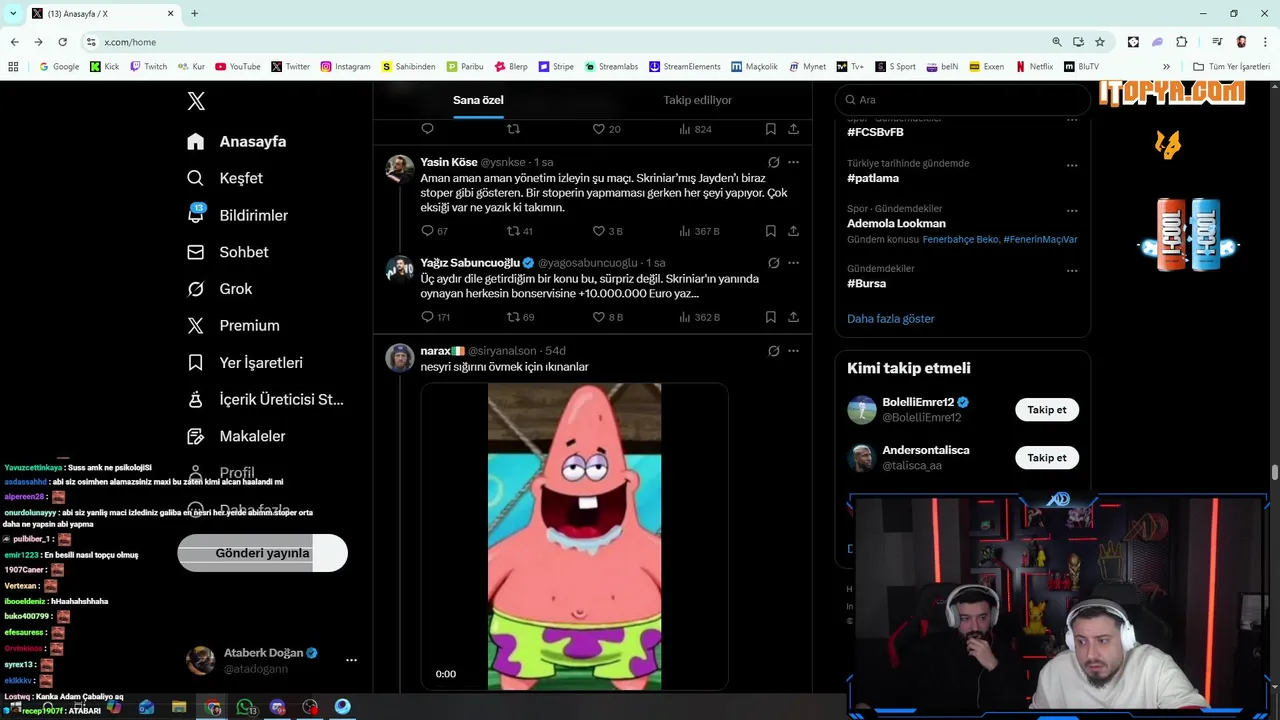
Task: Open more options for #patlama trend
Action: 1072,165
